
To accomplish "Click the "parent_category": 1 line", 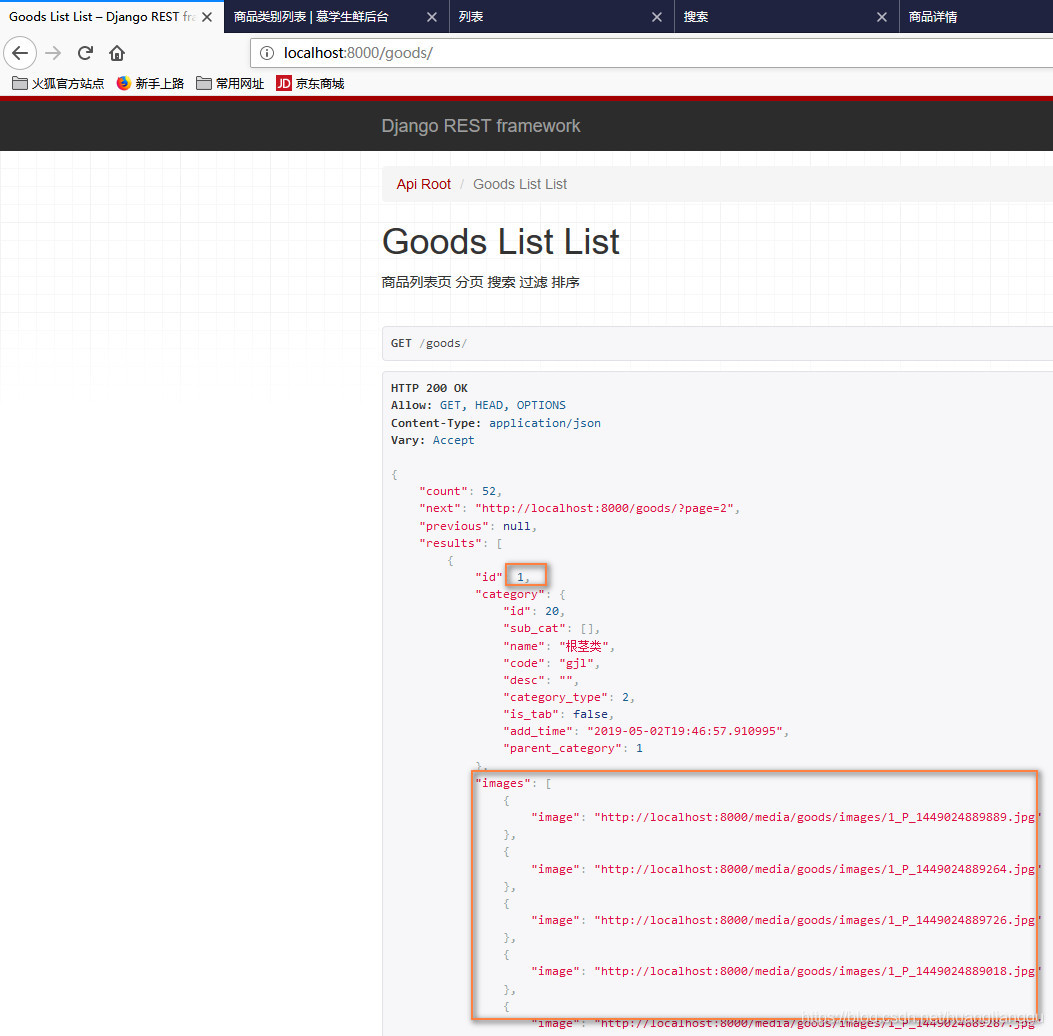I will tap(573, 748).
